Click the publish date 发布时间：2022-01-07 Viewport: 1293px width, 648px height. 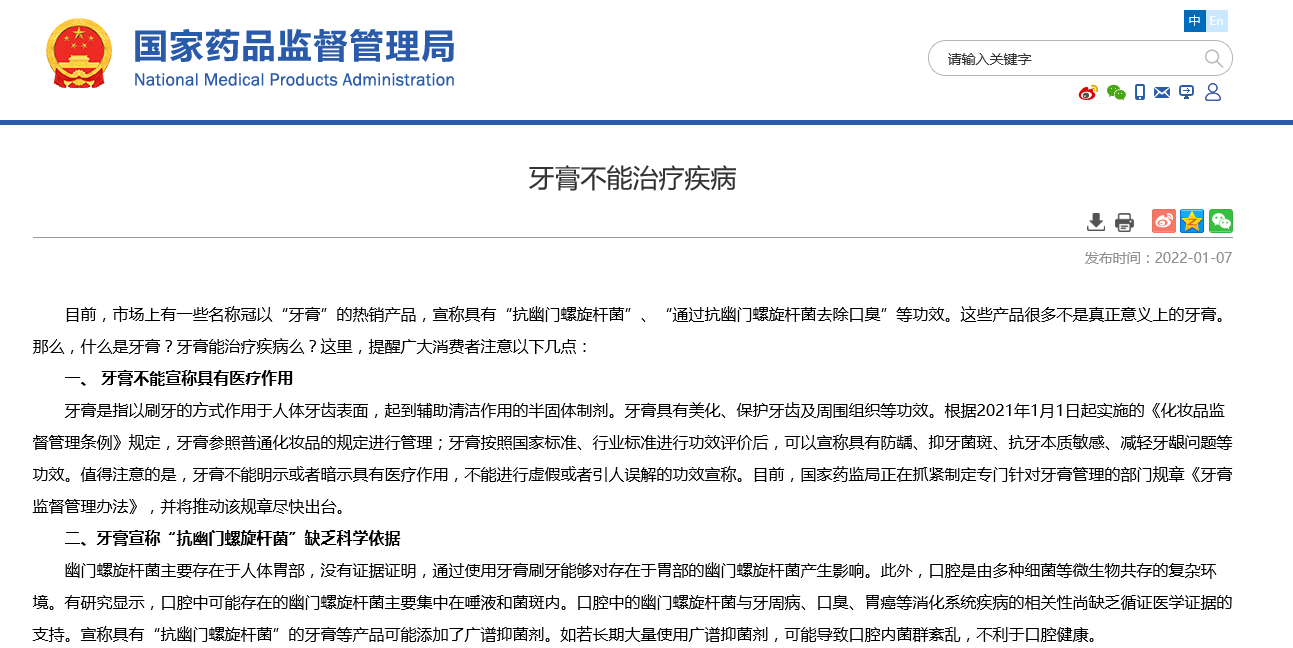1158,258
